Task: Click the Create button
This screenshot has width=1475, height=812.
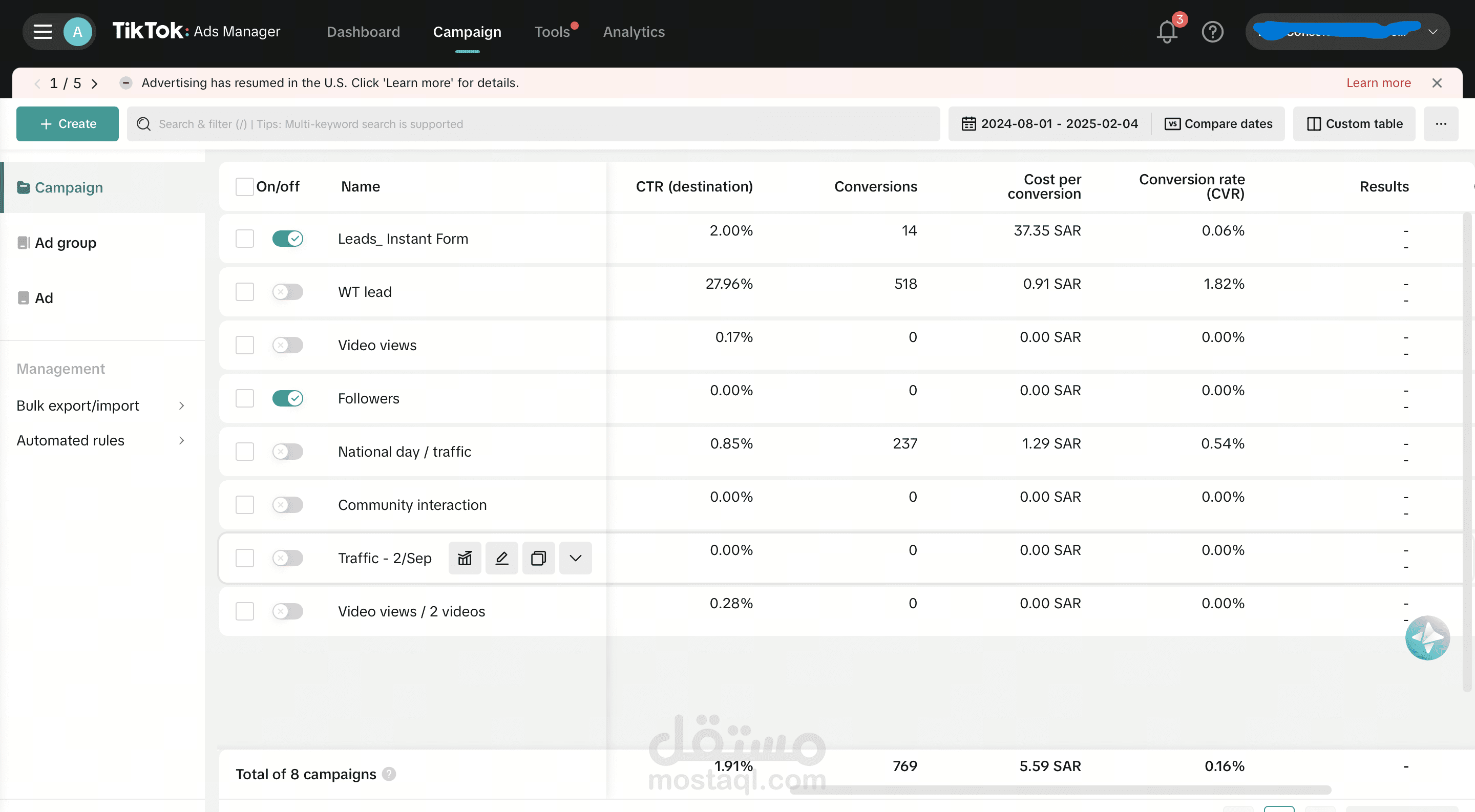Action: (x=68, y=123)
